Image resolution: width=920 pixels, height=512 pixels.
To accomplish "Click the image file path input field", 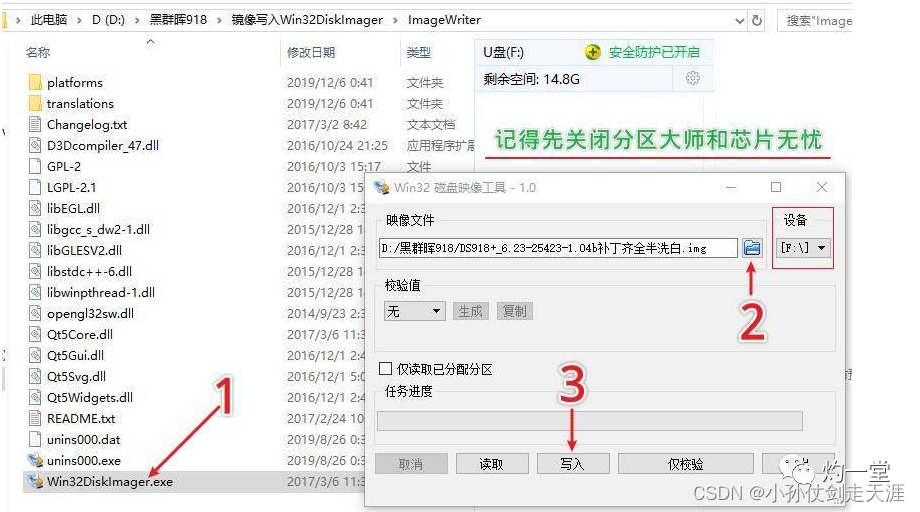I will click(558, 248).
